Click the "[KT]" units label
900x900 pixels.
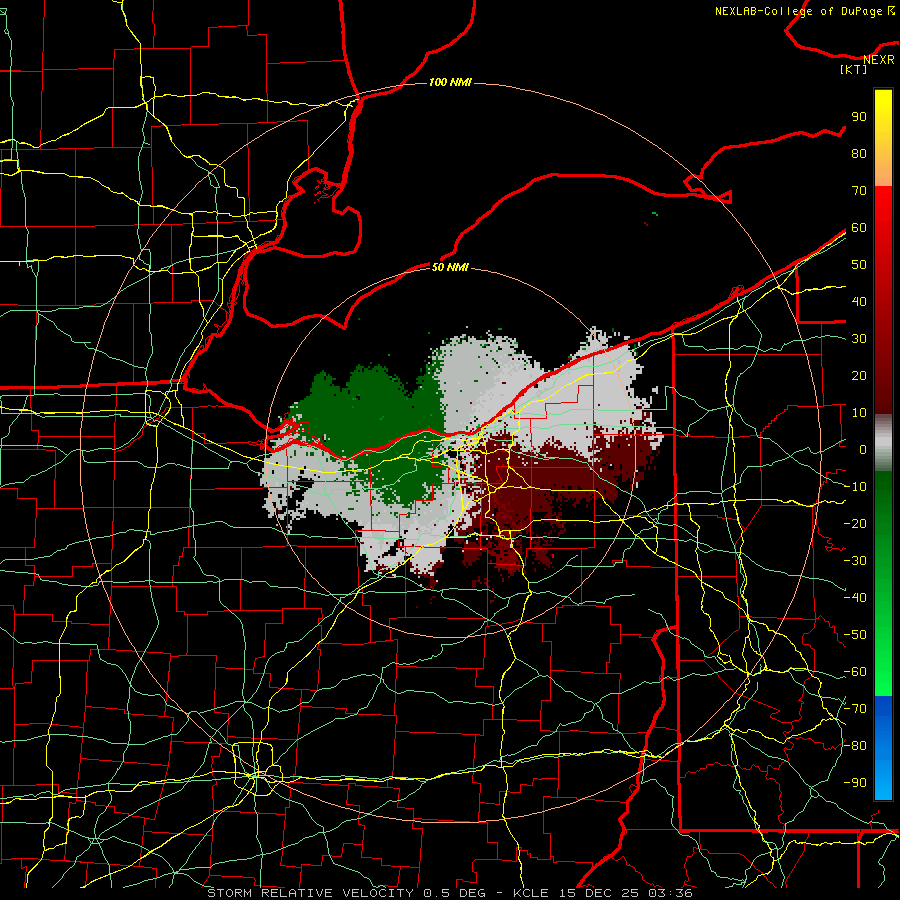854,69
